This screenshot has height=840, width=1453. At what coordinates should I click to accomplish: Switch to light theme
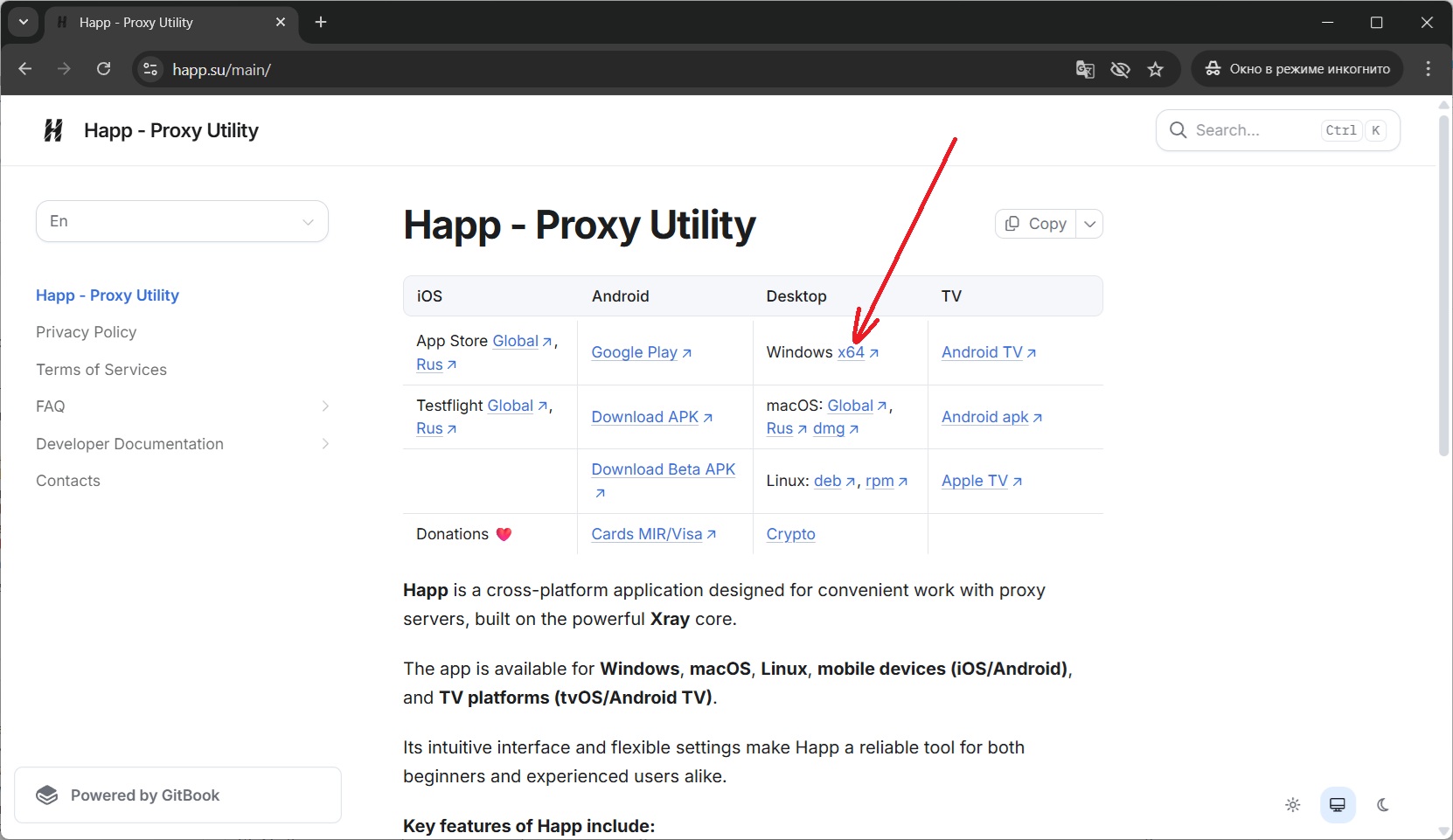tap(1293, 805)
